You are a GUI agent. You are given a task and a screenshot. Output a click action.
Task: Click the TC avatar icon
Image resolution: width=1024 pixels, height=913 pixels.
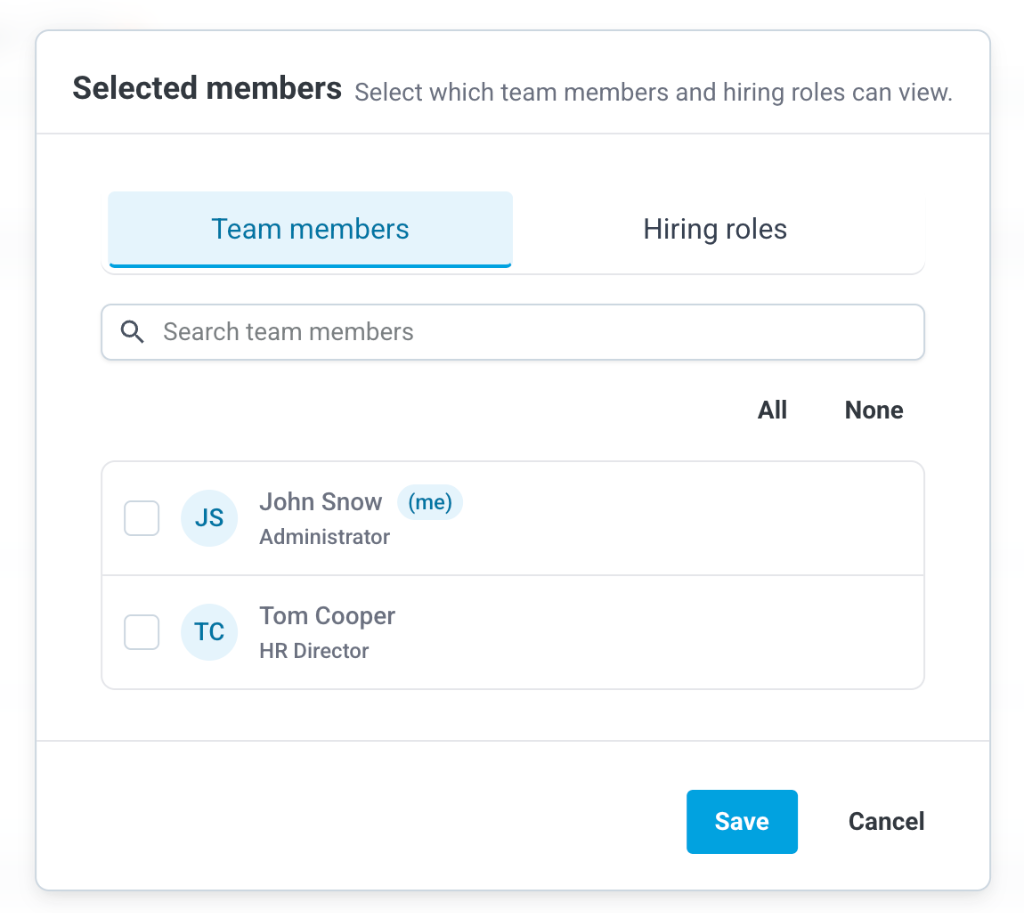tap(209, 632)
